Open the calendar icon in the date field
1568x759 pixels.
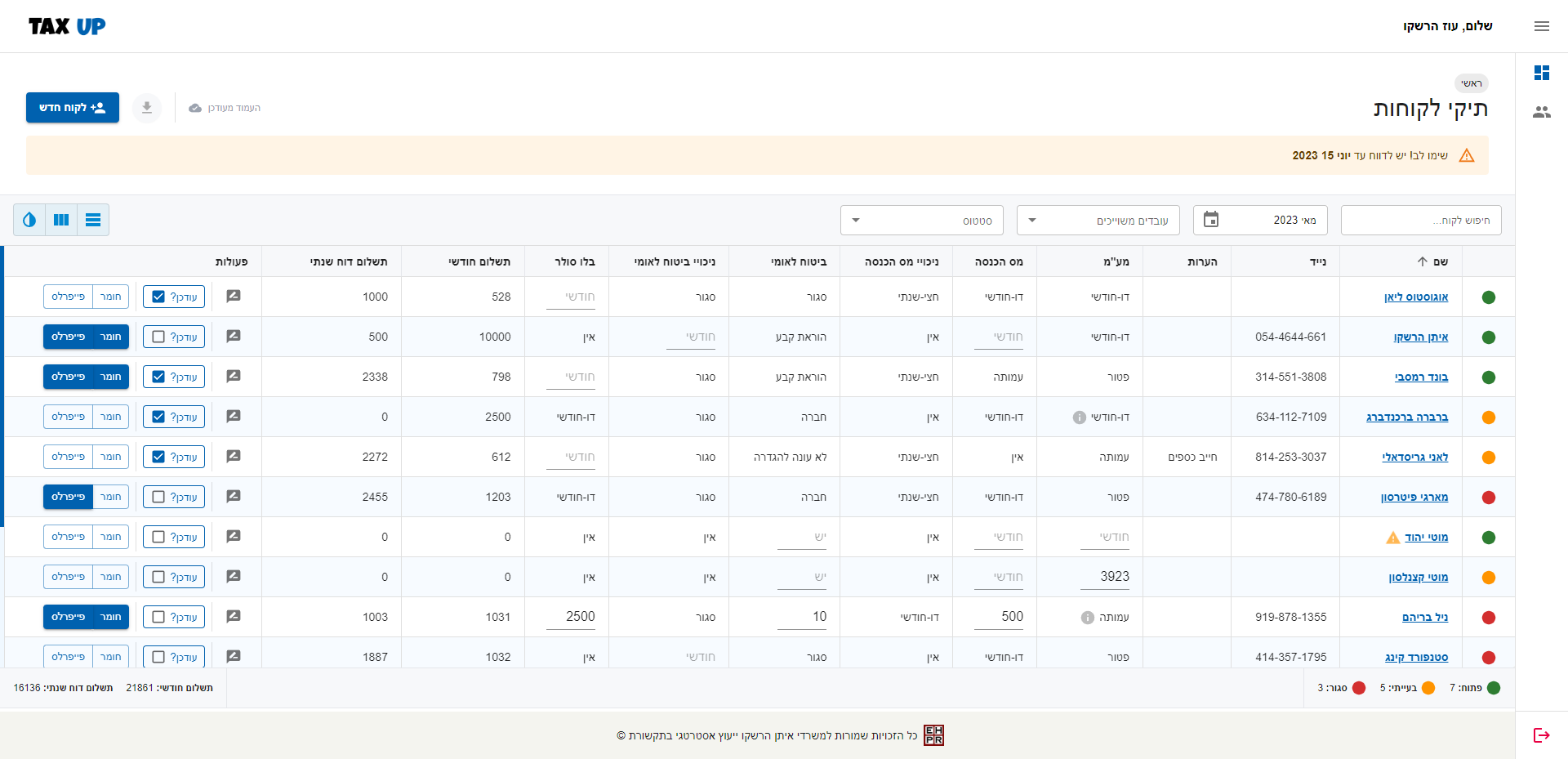[x=1211, y=220]
